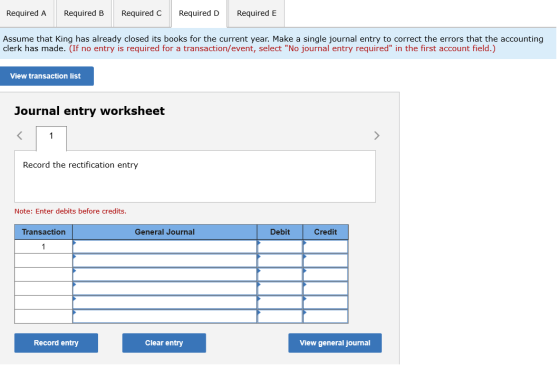Open View general journal
The image size is (560, 367).
click(335, 343)
